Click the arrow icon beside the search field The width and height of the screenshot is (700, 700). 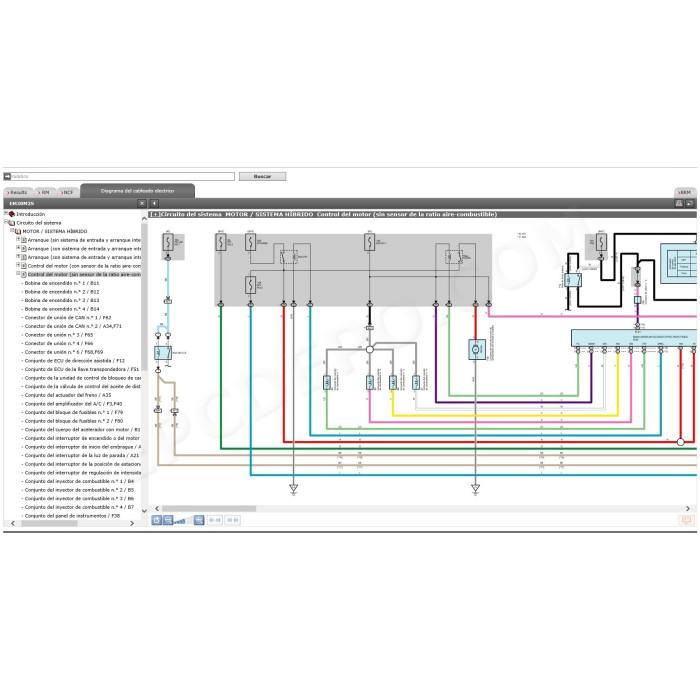point(7,177)
